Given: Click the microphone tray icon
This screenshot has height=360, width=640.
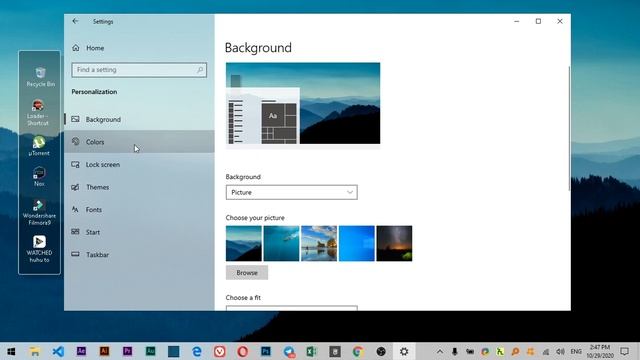Looking at the screenshot, I should click(x=455, y=351).
